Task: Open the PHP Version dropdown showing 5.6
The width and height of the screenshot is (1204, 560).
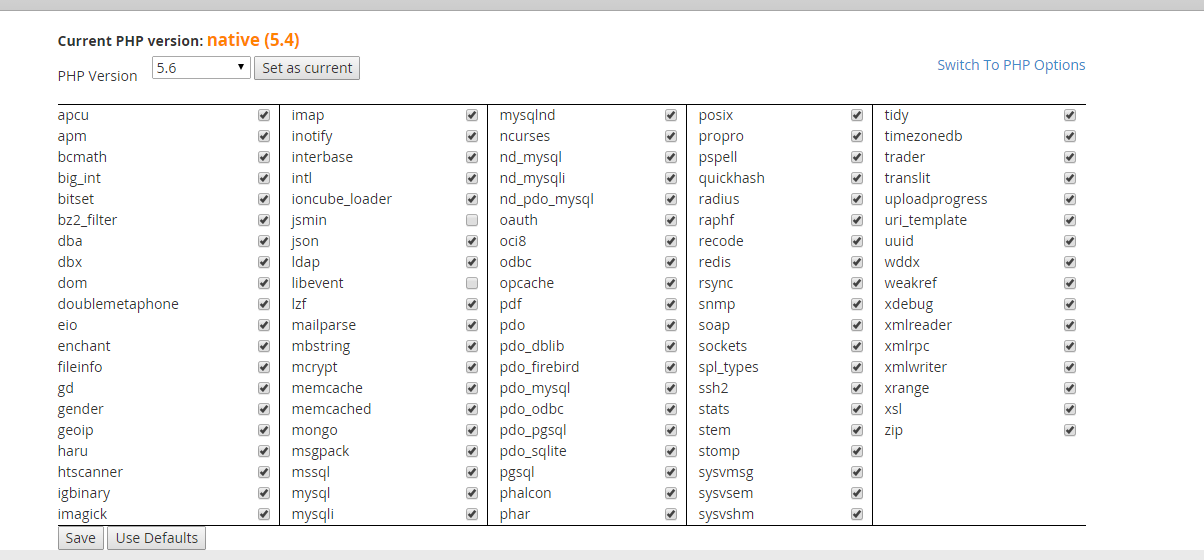Action: (x=201, y=67)
